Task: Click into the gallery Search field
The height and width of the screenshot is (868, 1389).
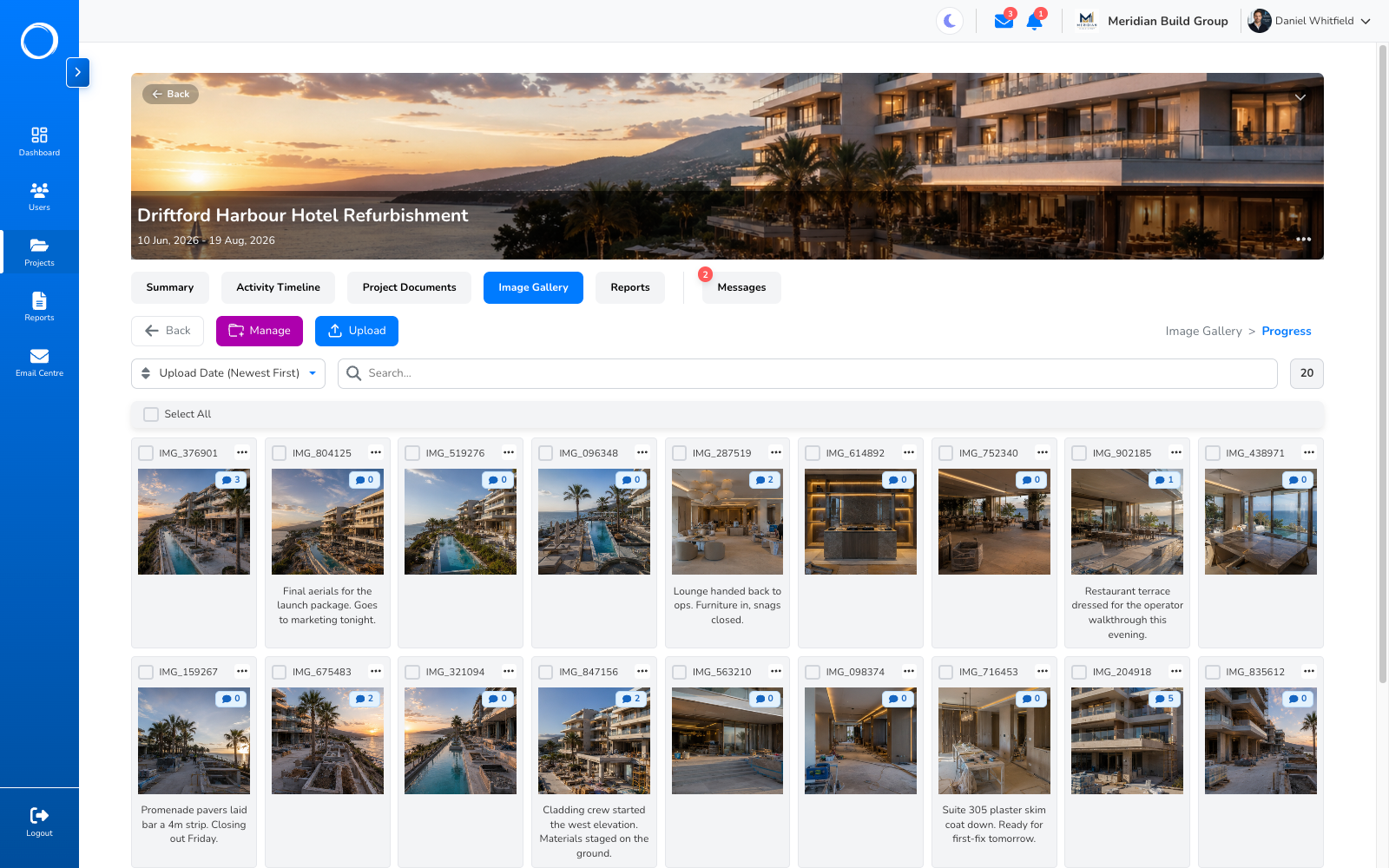Action: click(807, 373)
